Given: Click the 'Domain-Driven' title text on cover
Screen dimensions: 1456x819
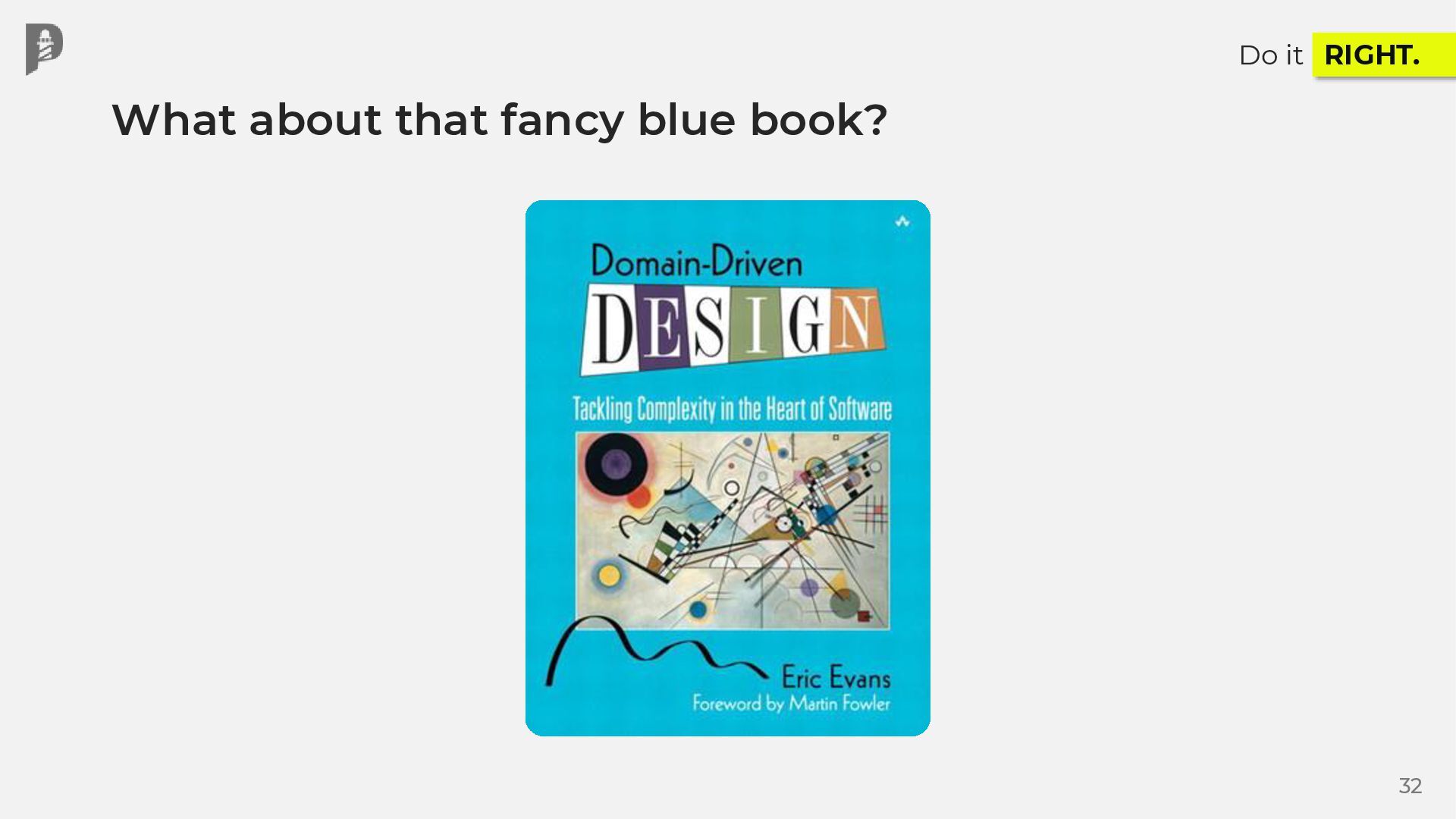Looking at the screenshot, I should coord(696,261).
